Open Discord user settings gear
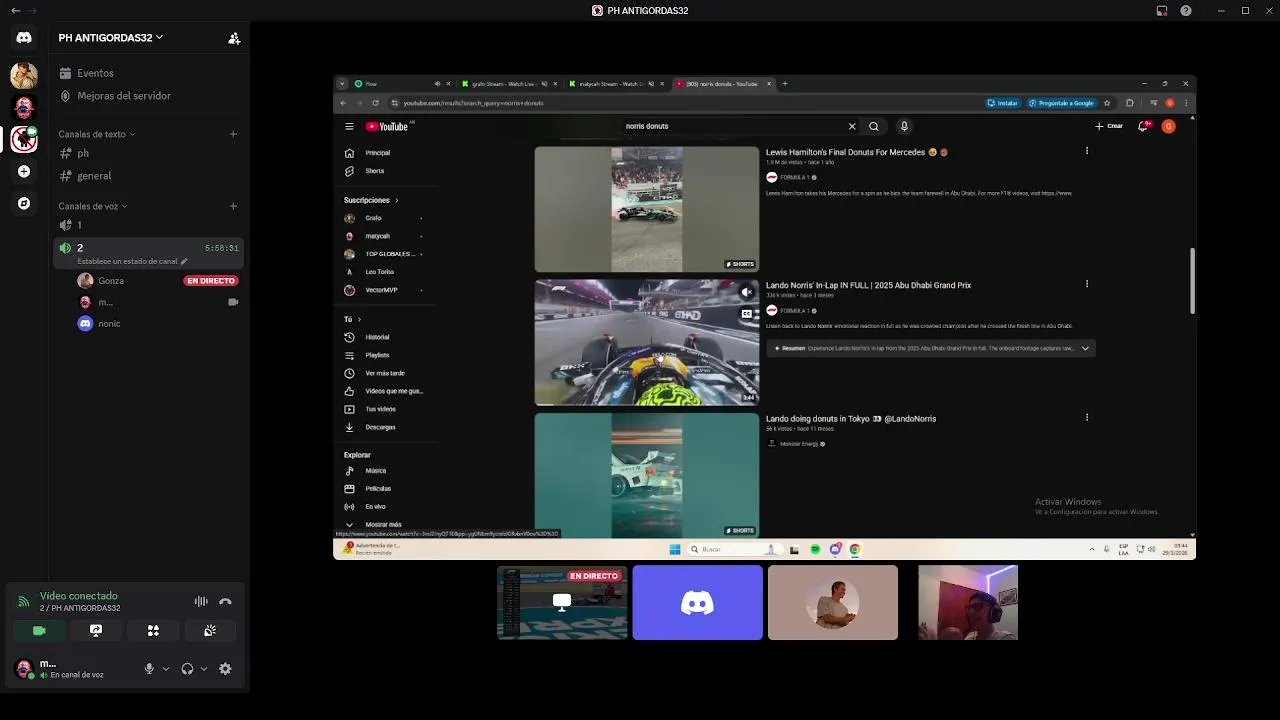This screenshot has width=1280, height=720. 225,669
